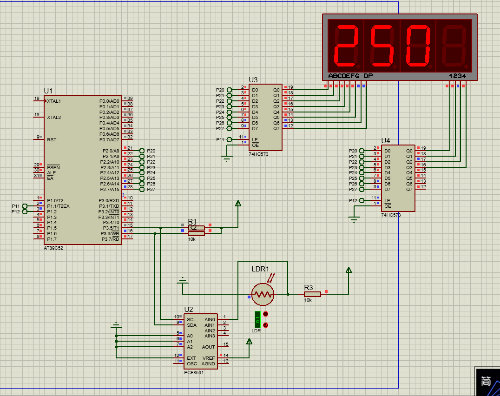Image resolution: width=500 pixels, height=396 pixels.
Task: Click the LDR increase-light red button
Action: coord(266,314)
